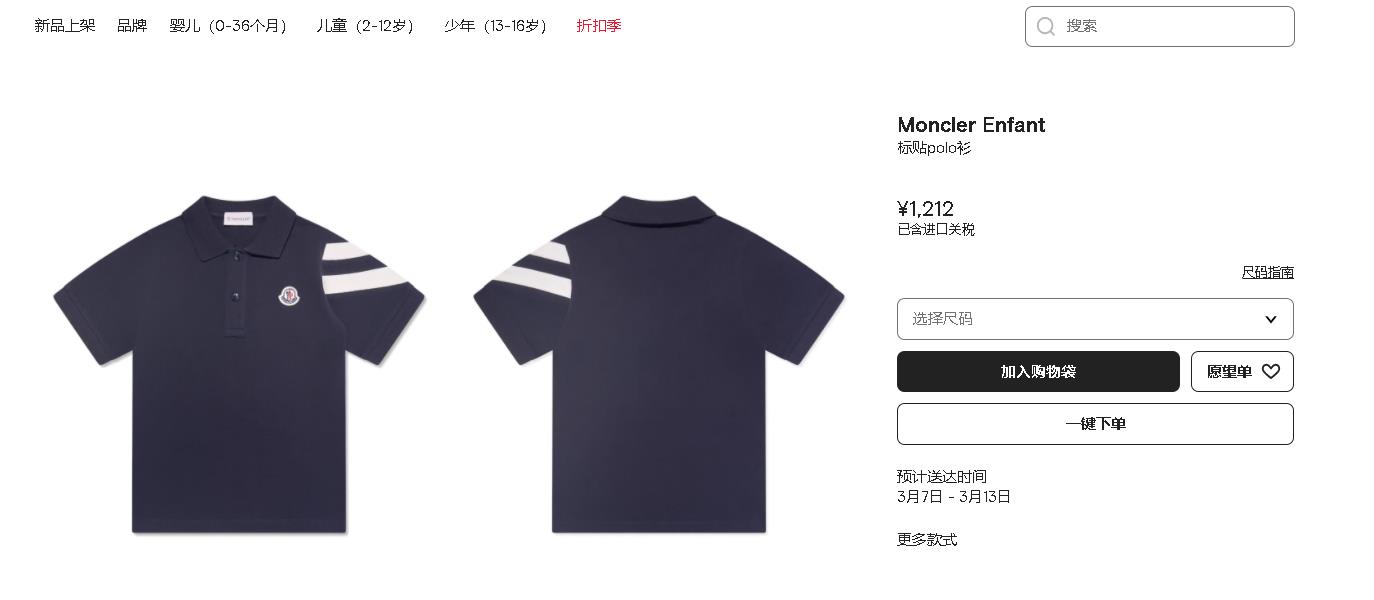Open 少年 (13-16岁) menu

point(496,26)
